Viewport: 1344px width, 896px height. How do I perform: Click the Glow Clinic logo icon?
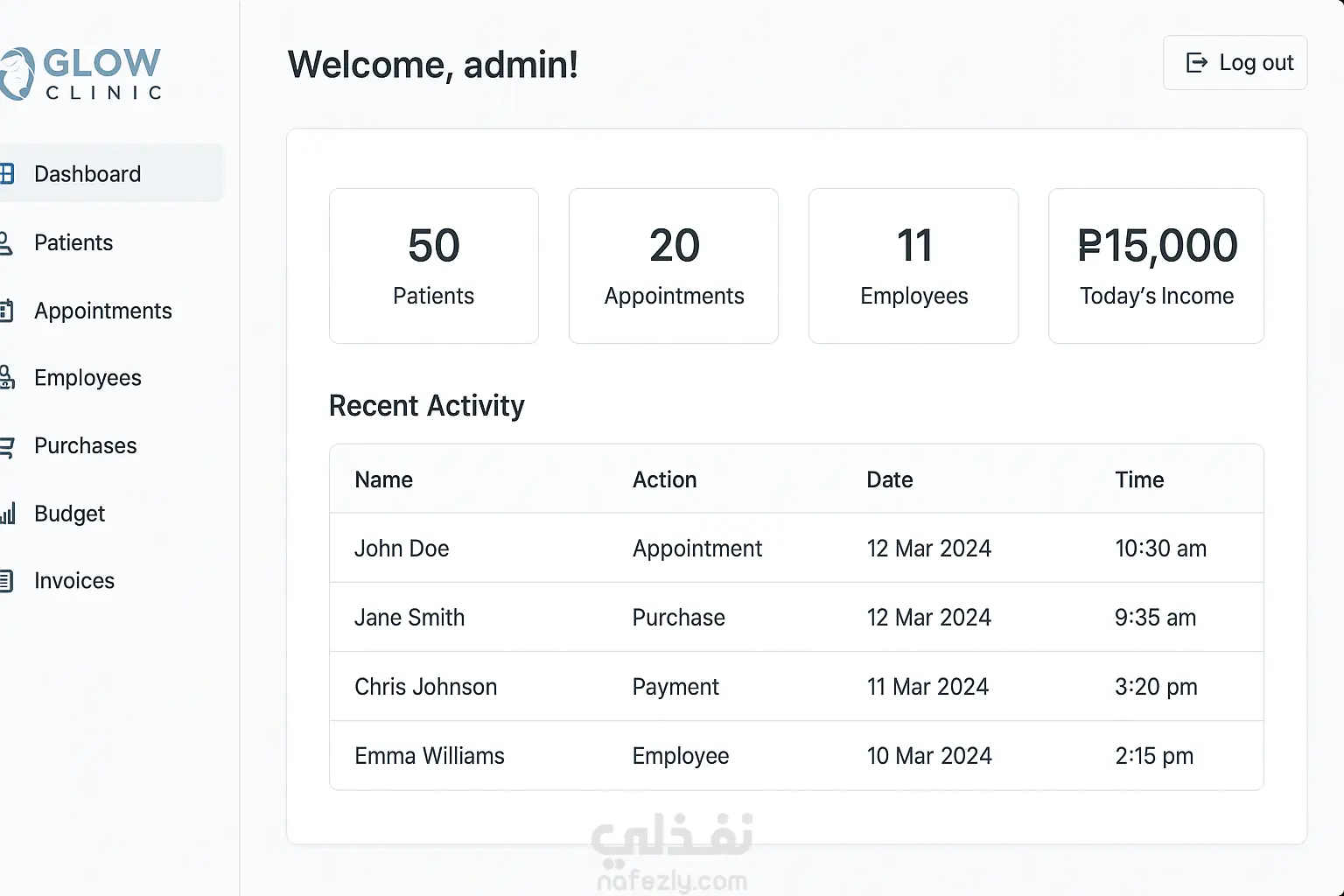pos(16,73)
